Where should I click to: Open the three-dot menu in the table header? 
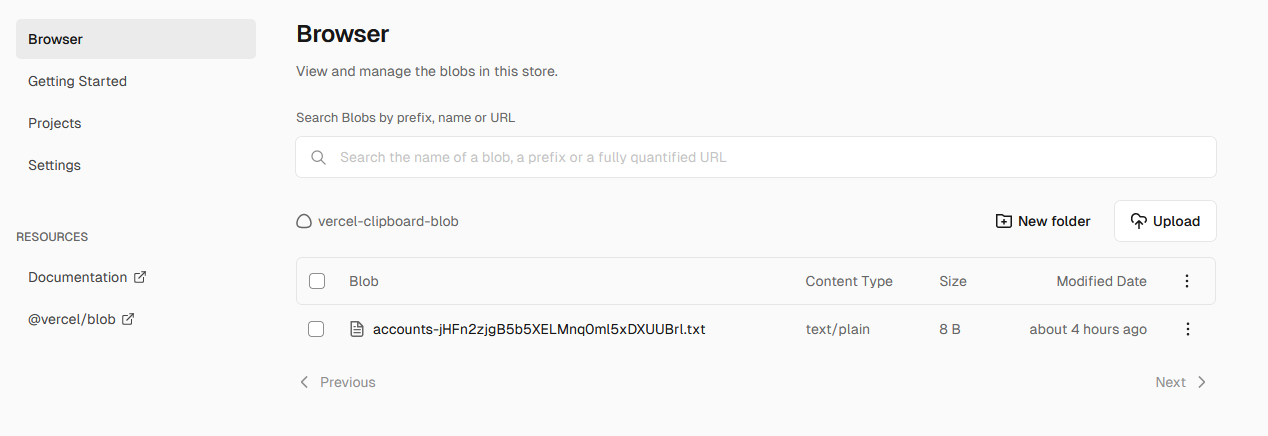coord(1187,281)
